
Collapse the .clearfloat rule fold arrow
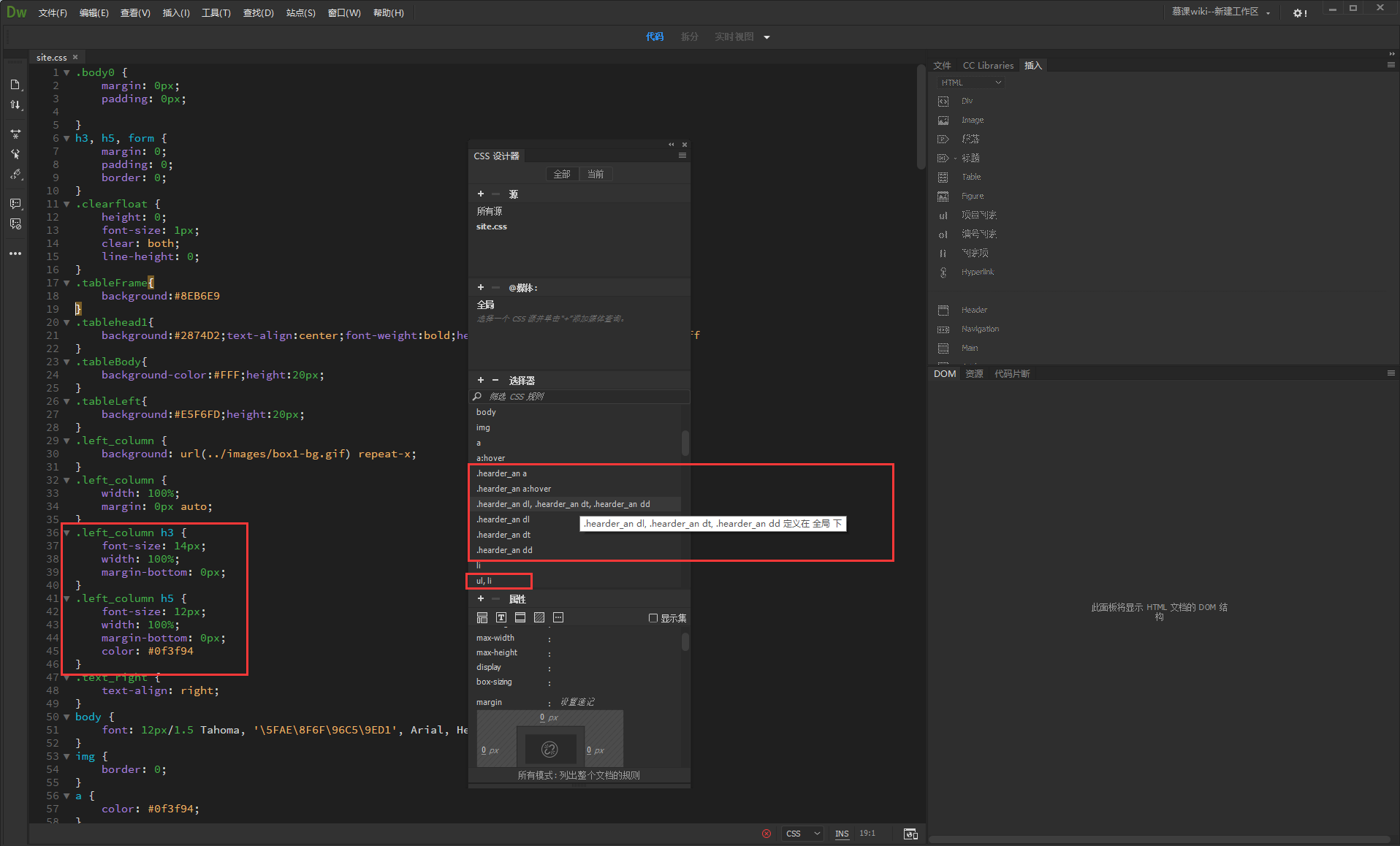click(66, 204)
